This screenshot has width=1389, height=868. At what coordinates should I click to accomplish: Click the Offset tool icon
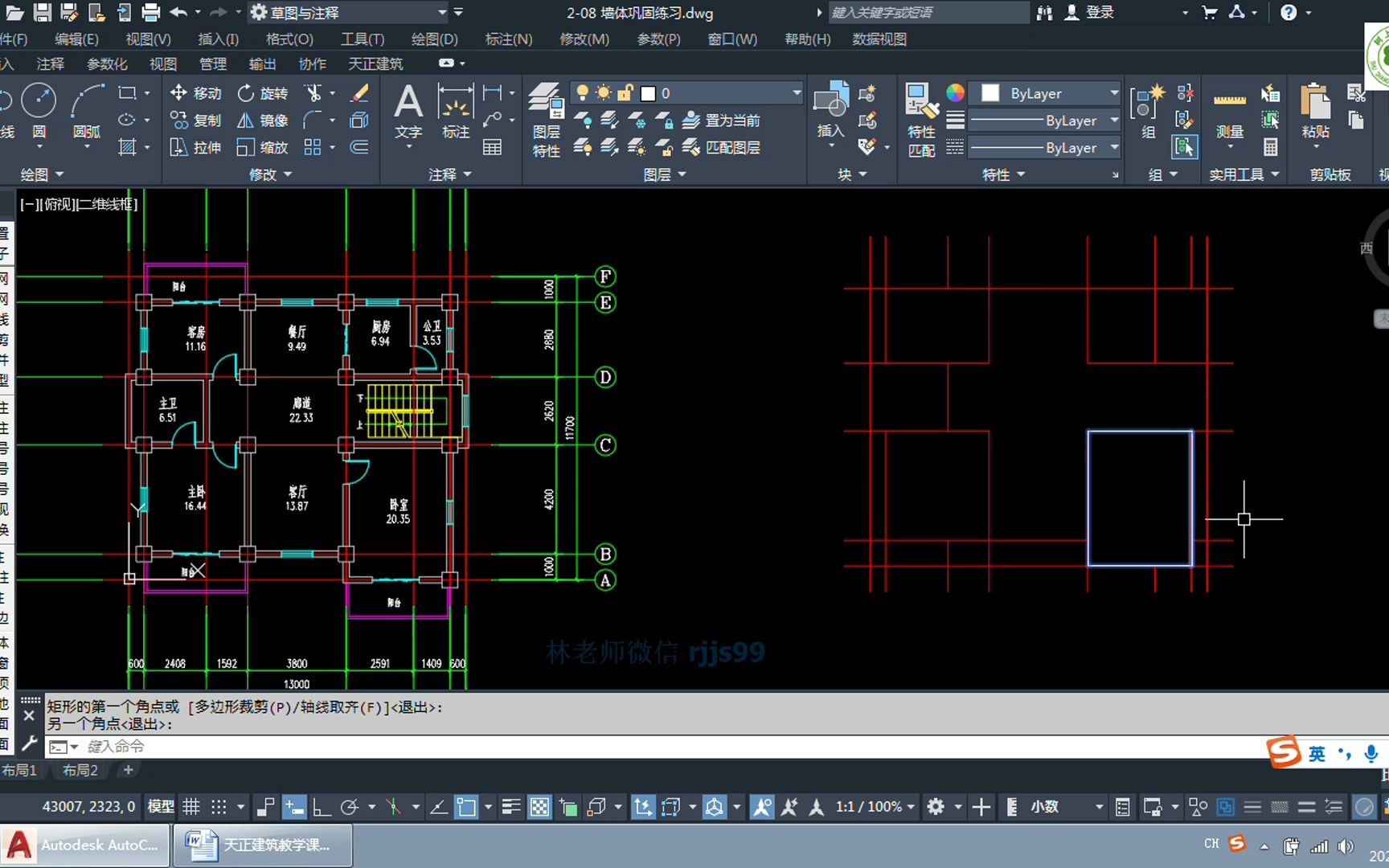click(x=359, y=148)
